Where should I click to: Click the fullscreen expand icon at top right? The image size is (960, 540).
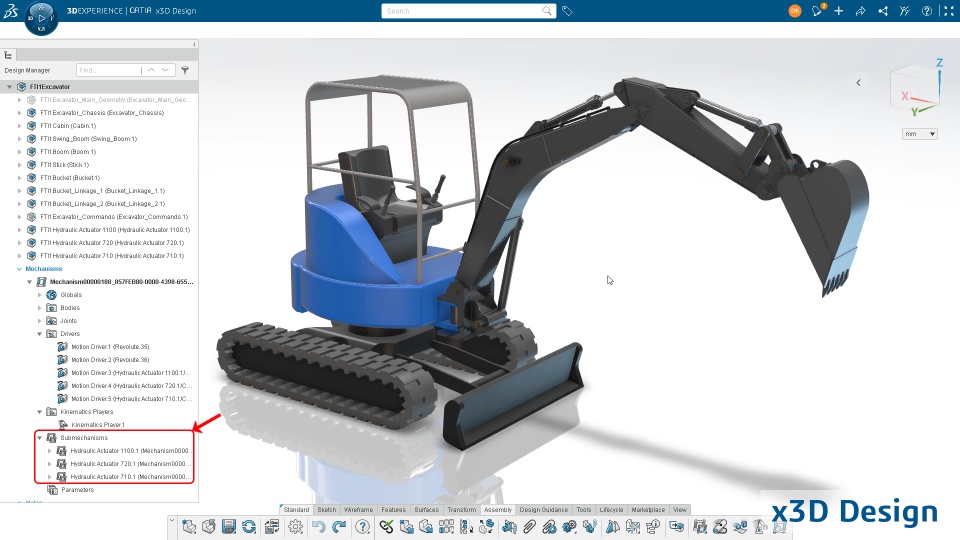tap(948, 11)
